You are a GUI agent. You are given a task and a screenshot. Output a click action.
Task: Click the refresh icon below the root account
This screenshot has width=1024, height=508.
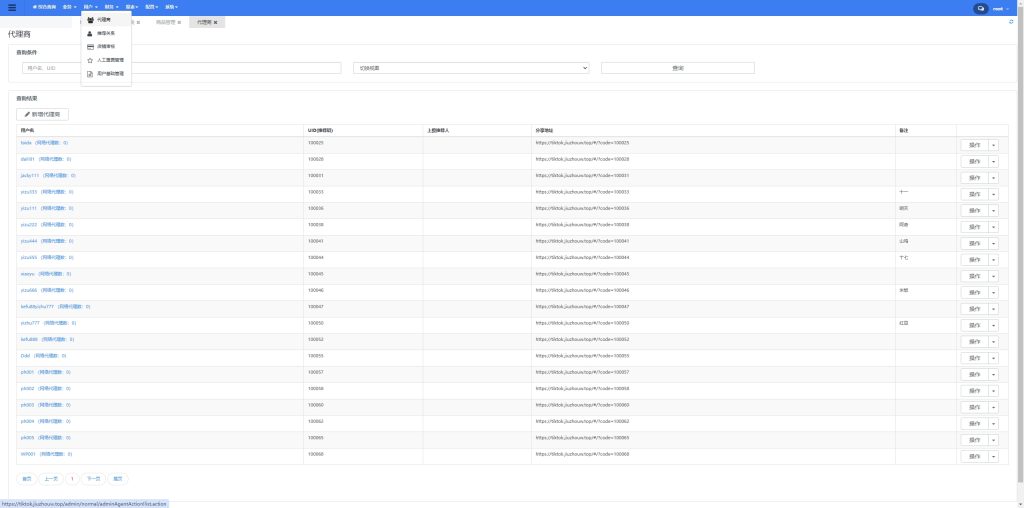(1012, 22)
